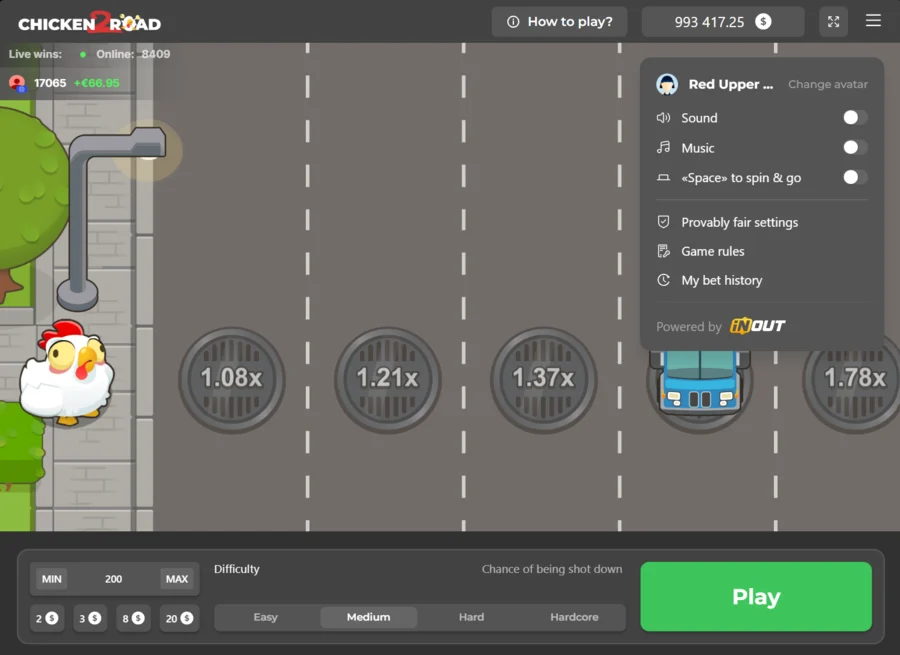Viewport: 900px width, 655px height.
Task: Toggle the Sound switch
Action: (x=855, y=118)
